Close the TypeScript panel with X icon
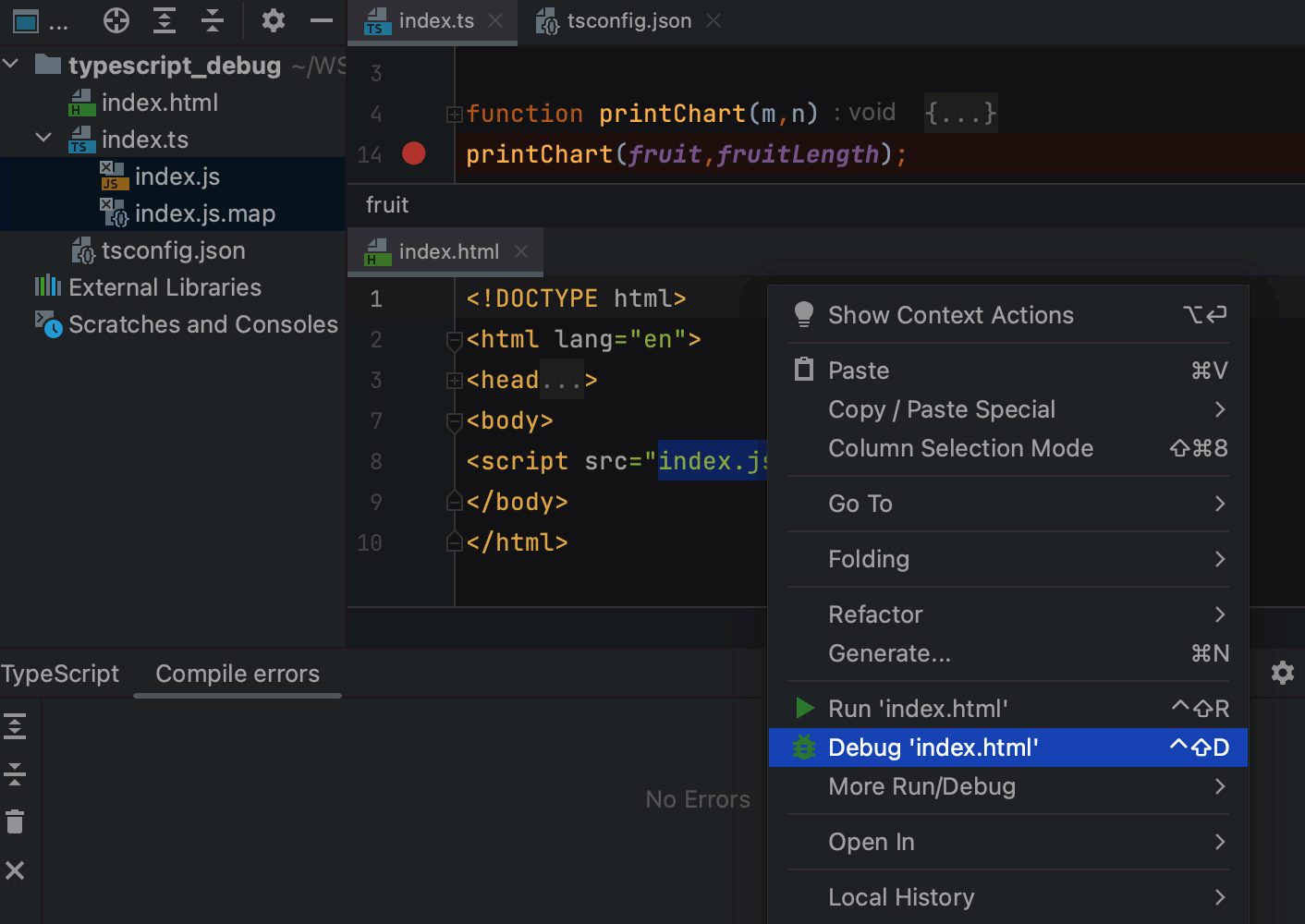The width and height of the screenshot is (1305, 924). (15, 870)
